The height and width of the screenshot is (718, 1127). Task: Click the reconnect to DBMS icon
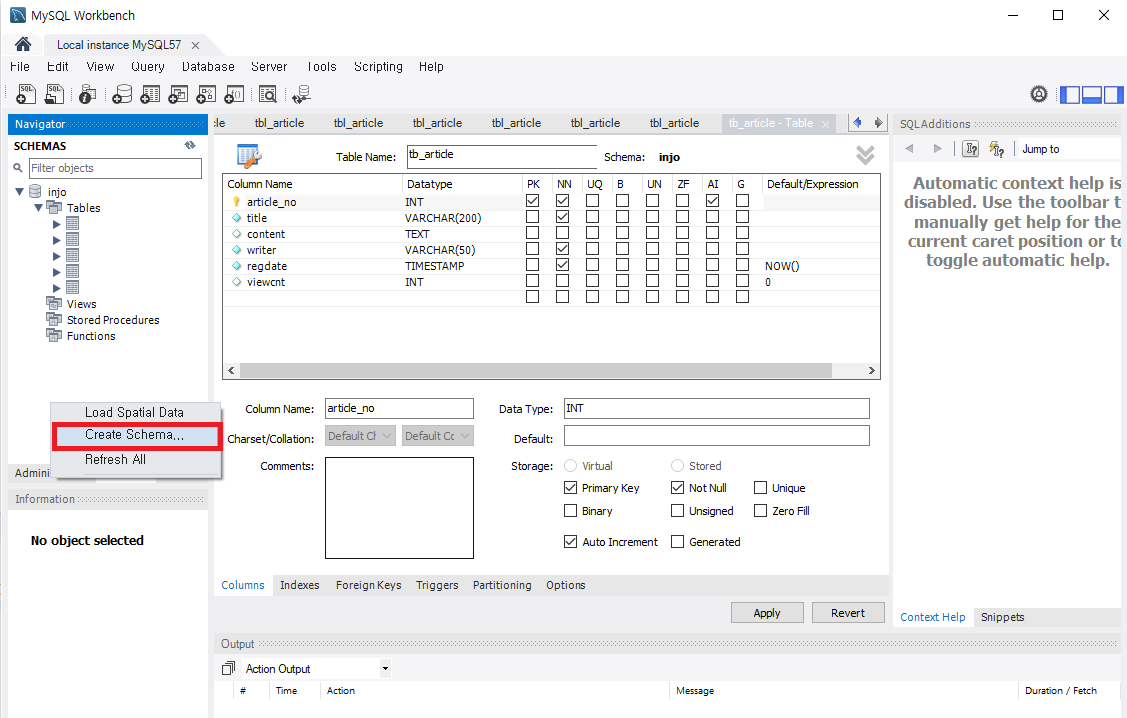(x=301, y=94)
